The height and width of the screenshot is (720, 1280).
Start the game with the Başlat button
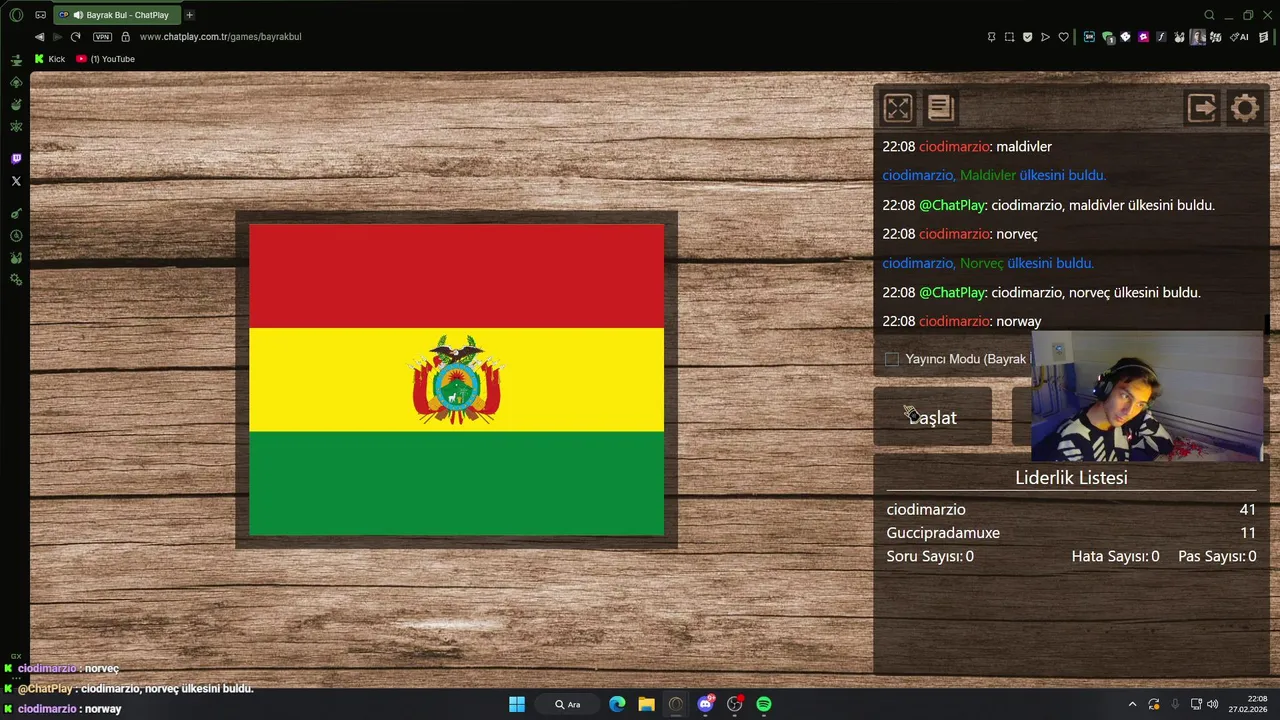pyautogui.click(x=933, y=417)
